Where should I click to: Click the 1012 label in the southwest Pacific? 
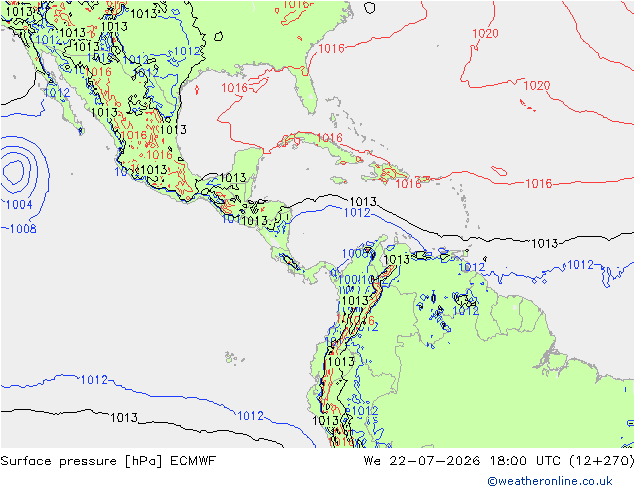pos(94,380)
